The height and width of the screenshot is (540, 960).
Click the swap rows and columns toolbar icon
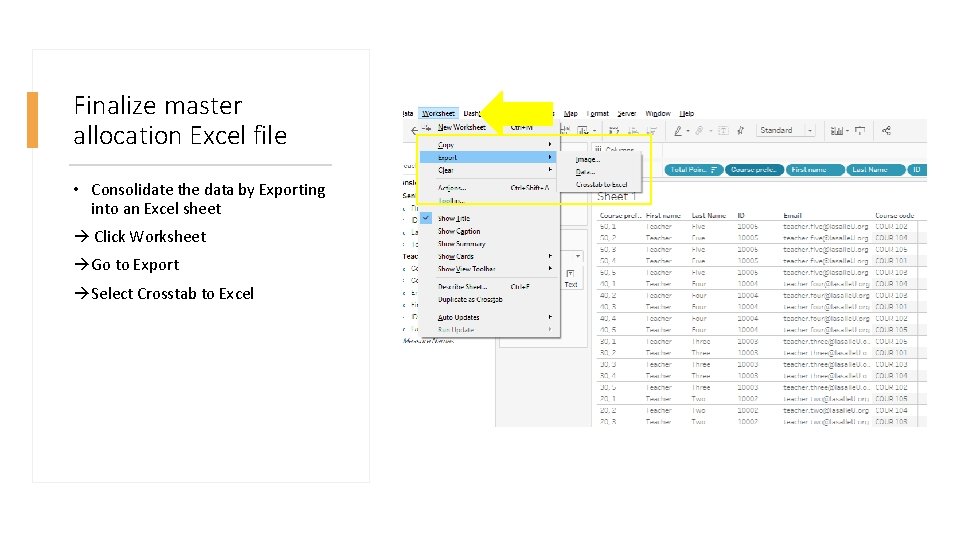point(614,130)
